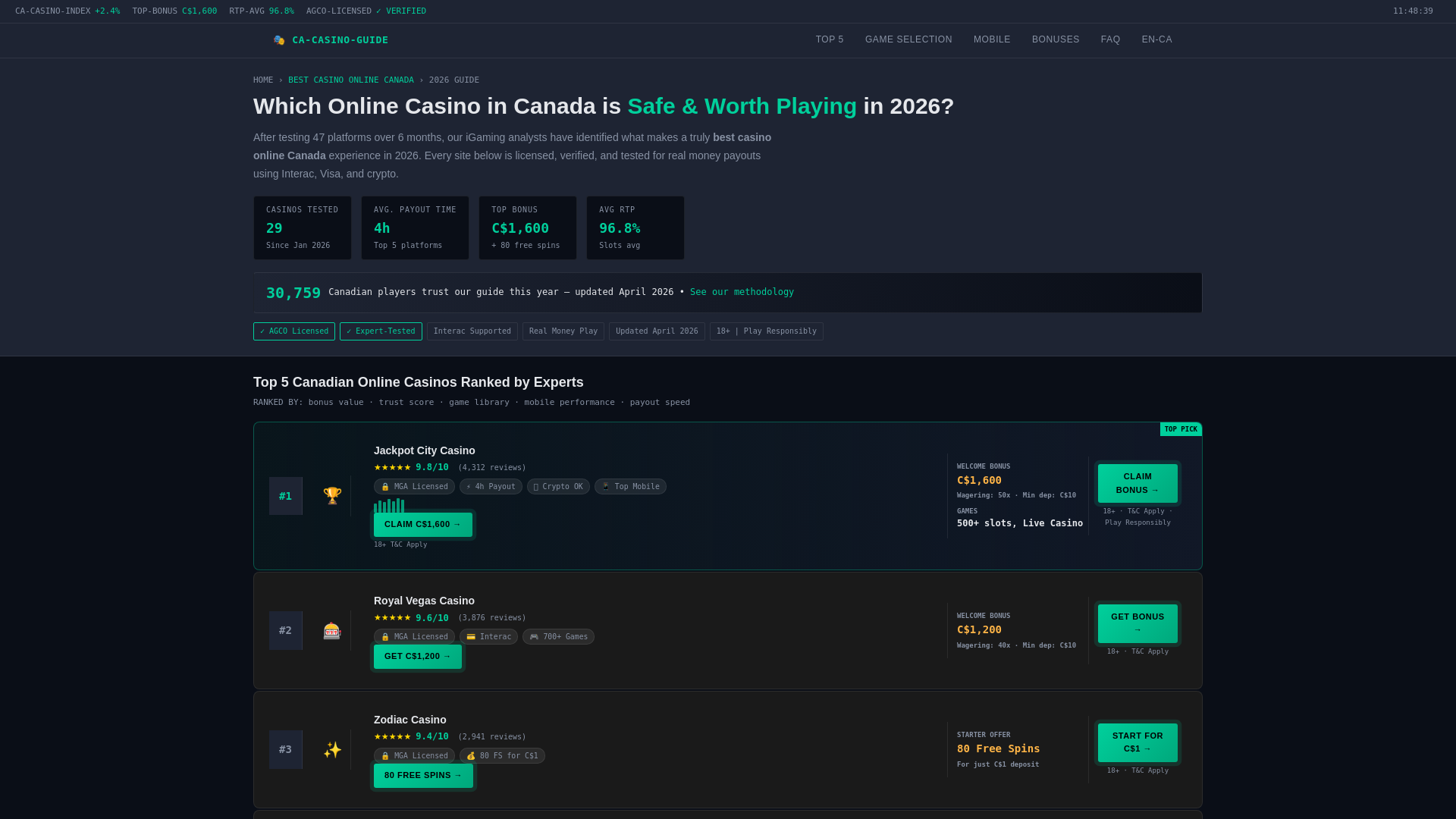1456x819 pixels.
Task: Click the Best Casino Online Canada breadcrumb
Action: coord(351,80)
